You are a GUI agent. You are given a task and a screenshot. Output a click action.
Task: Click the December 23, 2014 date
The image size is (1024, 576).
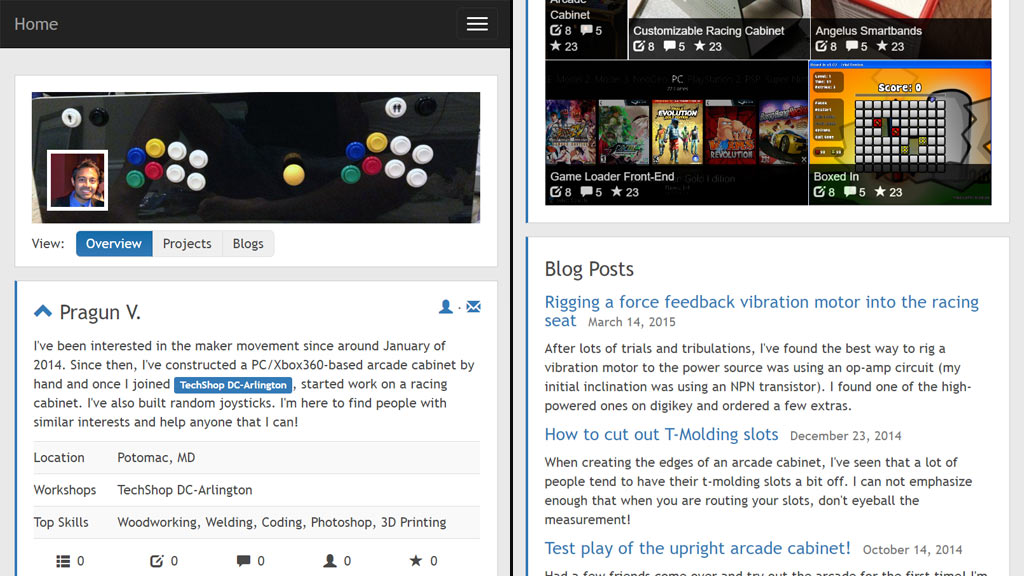tap(846, 436)
